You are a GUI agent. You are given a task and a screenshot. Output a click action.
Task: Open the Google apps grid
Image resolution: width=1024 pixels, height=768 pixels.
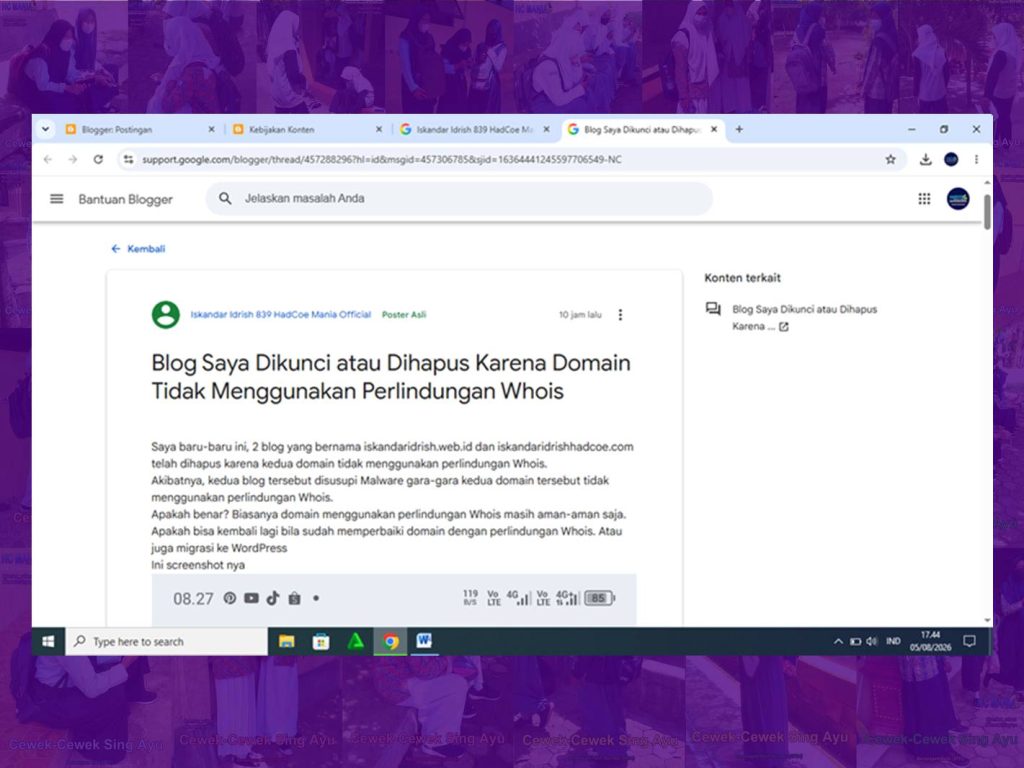[x=924, y=199]
